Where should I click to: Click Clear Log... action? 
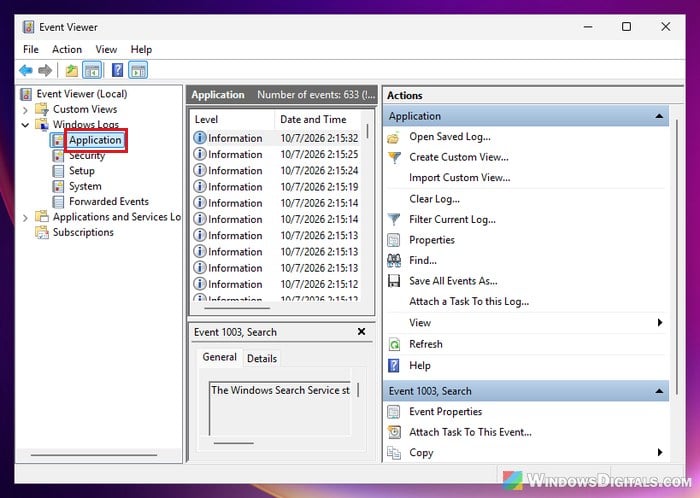[x=434, y=199]
